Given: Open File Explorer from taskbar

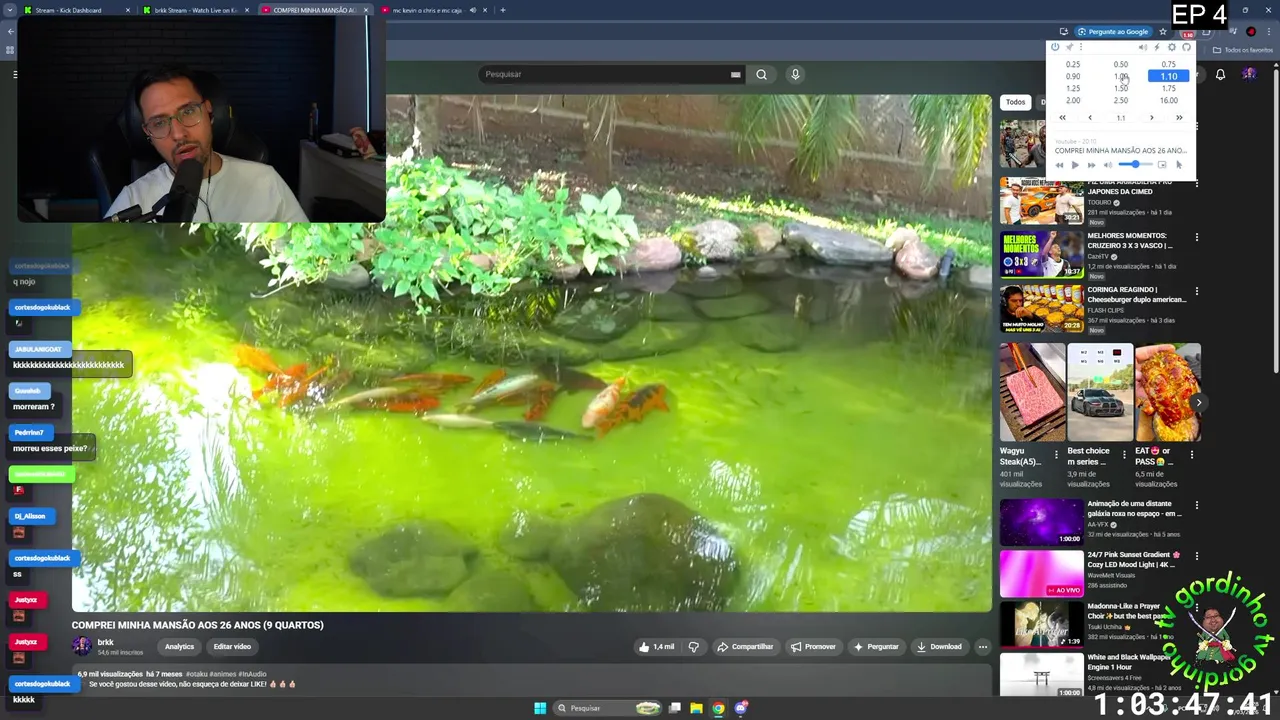Looking at the screenshot, I should 696,708.
